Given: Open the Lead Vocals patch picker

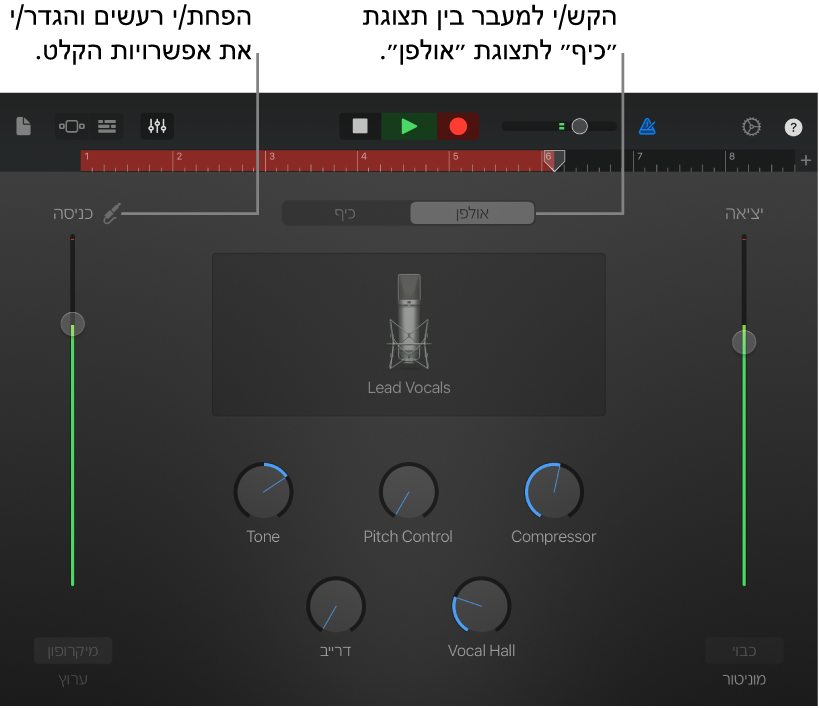Looking at the screenshot, I should pos(408,334).
